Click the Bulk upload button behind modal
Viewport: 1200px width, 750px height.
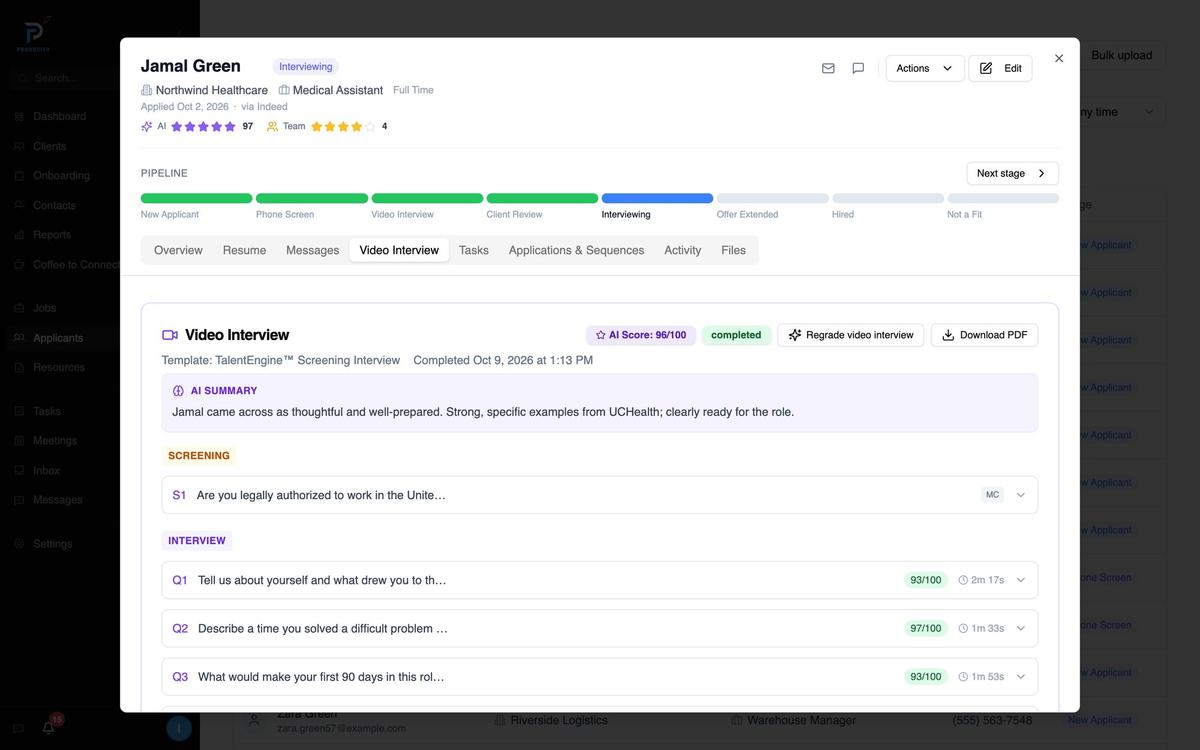[x=1121, y=55]
